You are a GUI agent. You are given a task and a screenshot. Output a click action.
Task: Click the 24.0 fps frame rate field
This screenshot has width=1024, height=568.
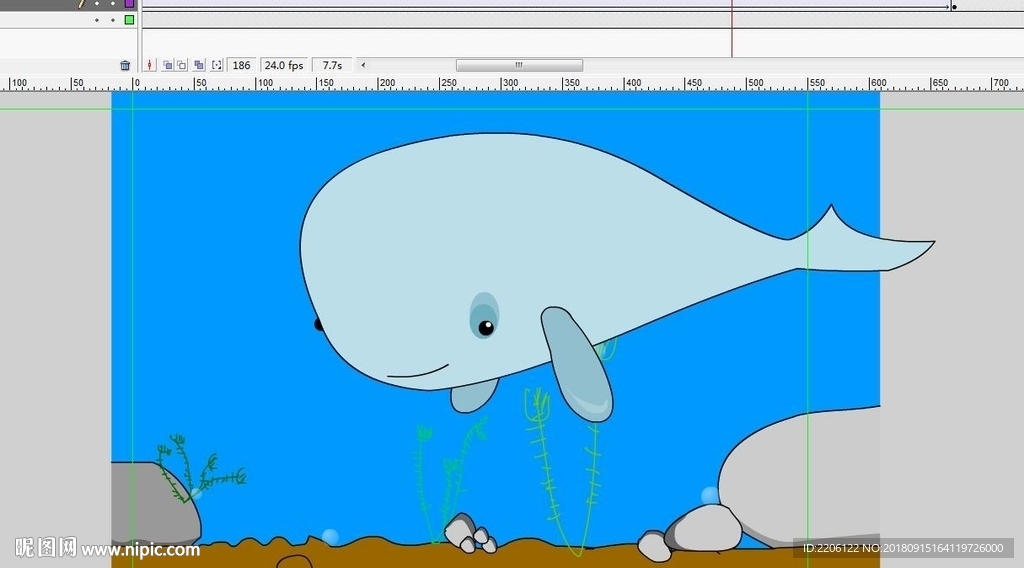click(x=283, y=65)
